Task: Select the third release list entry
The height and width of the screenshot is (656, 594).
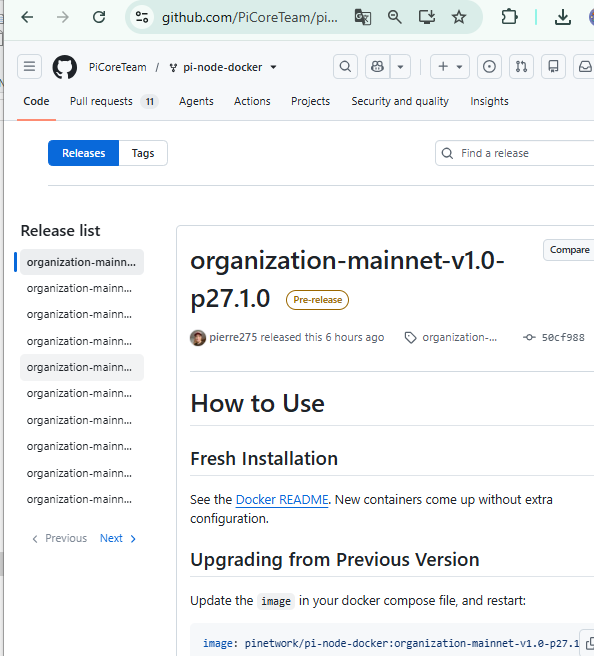Action: [82, 315]
